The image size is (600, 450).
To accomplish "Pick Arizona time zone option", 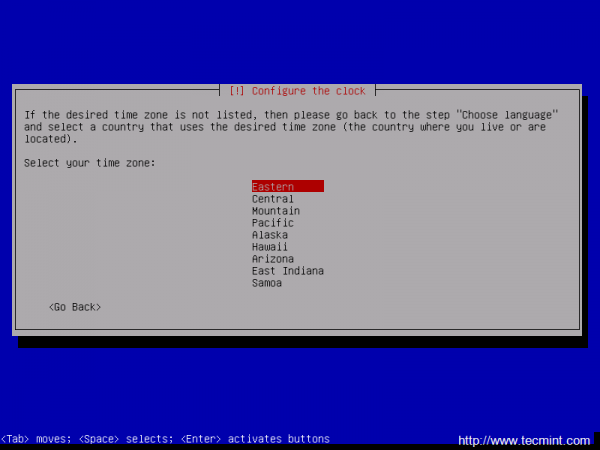I will click(272, 259).
